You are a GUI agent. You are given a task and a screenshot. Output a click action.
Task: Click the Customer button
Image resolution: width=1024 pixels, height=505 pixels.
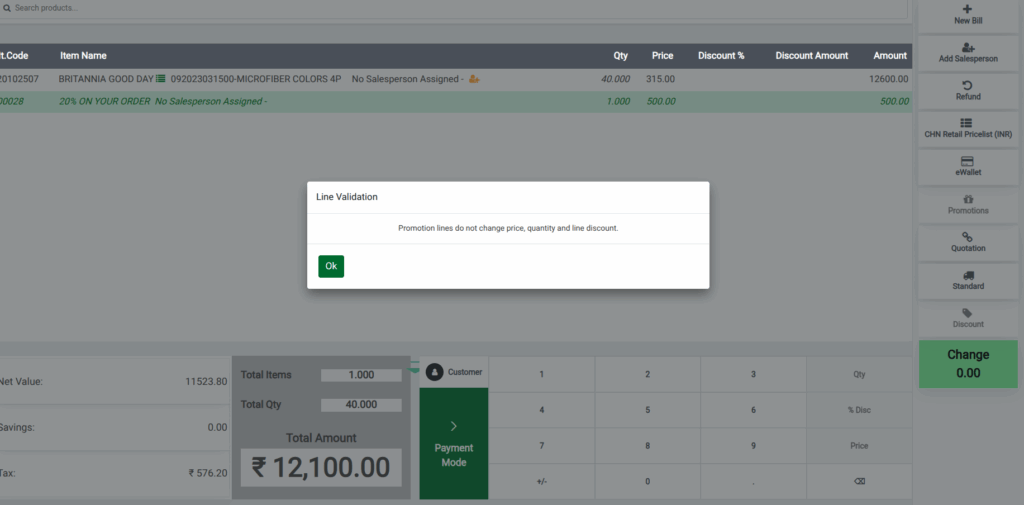tap(454, 372)
